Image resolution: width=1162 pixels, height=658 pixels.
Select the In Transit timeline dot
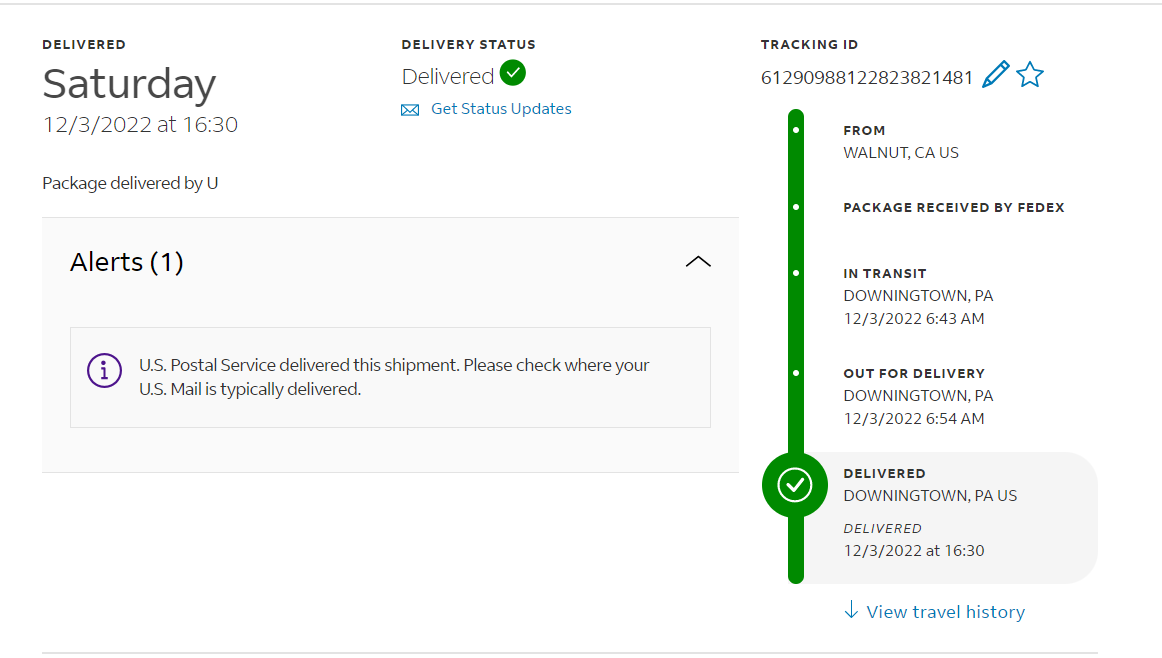(x=796, y=273)
